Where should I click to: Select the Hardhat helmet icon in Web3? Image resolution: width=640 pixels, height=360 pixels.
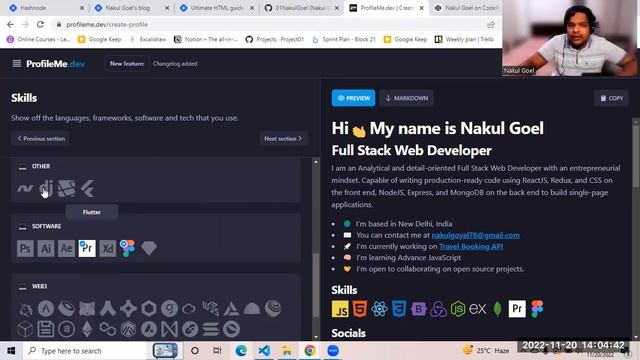[252, 309]
